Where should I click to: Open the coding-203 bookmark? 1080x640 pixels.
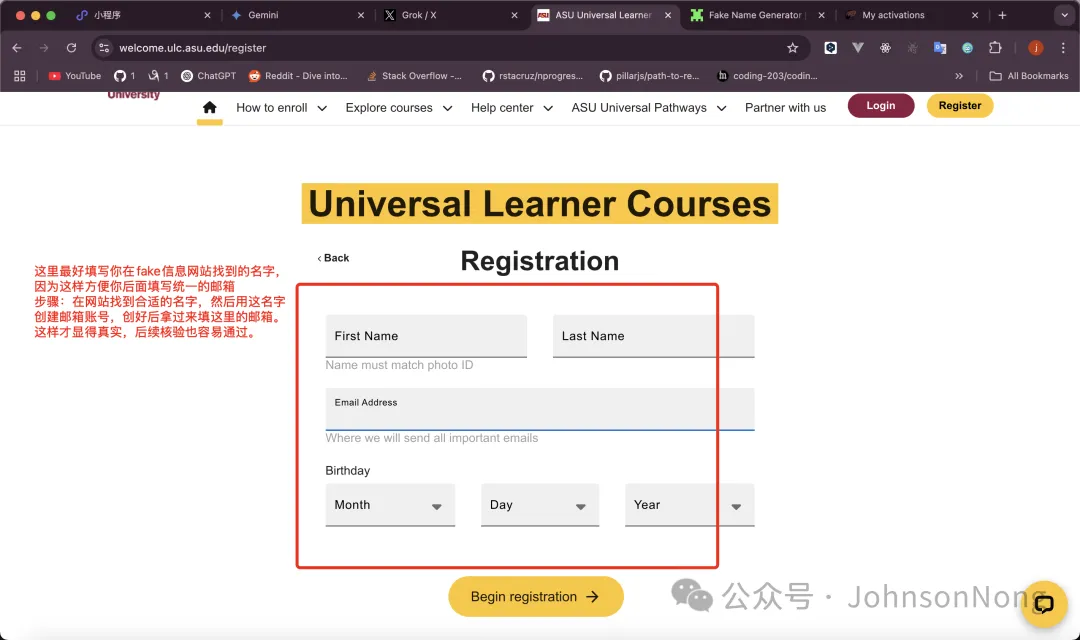(x=767, y=76)
